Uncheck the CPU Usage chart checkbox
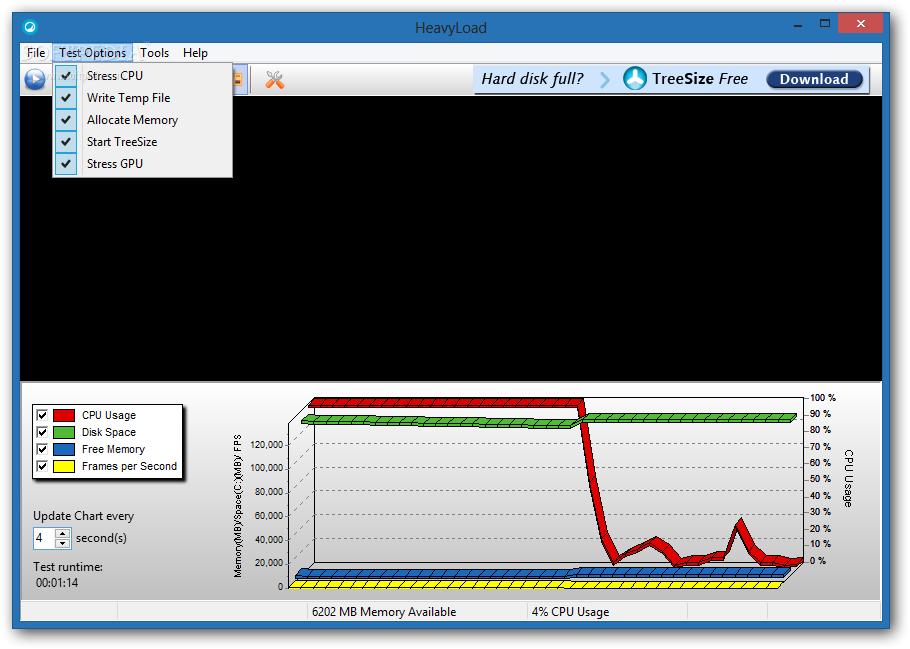Viewport: 910px width, 649px height. click(x=42, y=415)
